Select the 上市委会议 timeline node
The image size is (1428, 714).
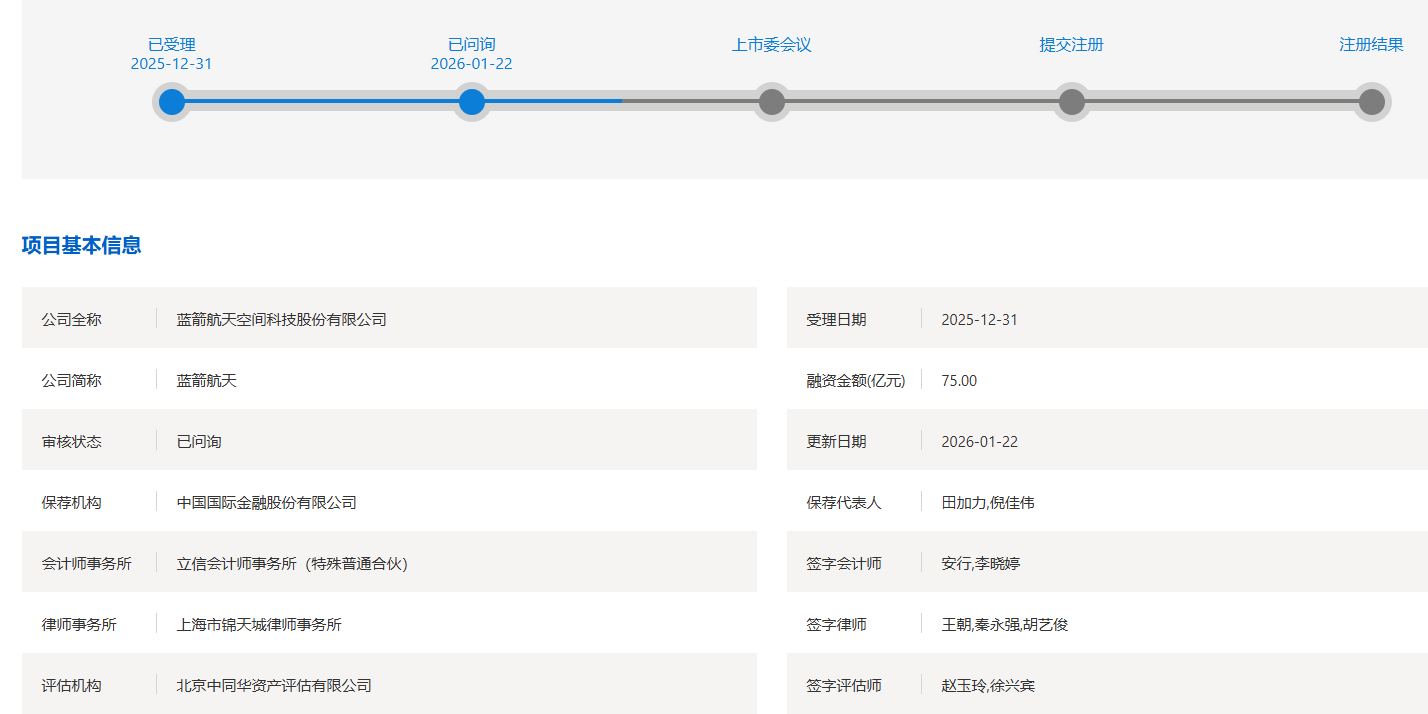(x=771, y=101)
